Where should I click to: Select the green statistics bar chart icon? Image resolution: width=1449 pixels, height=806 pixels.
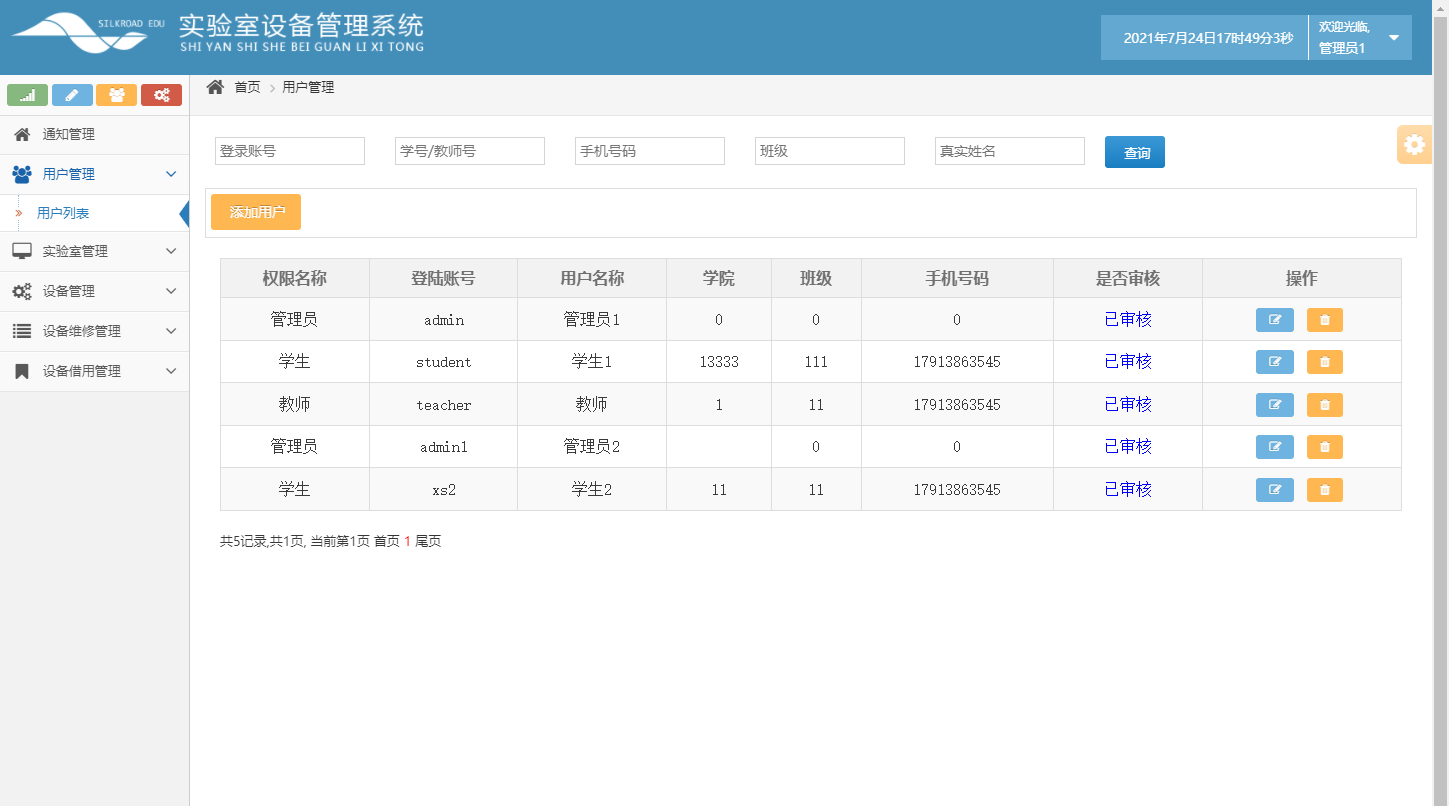tap(27, 94)
